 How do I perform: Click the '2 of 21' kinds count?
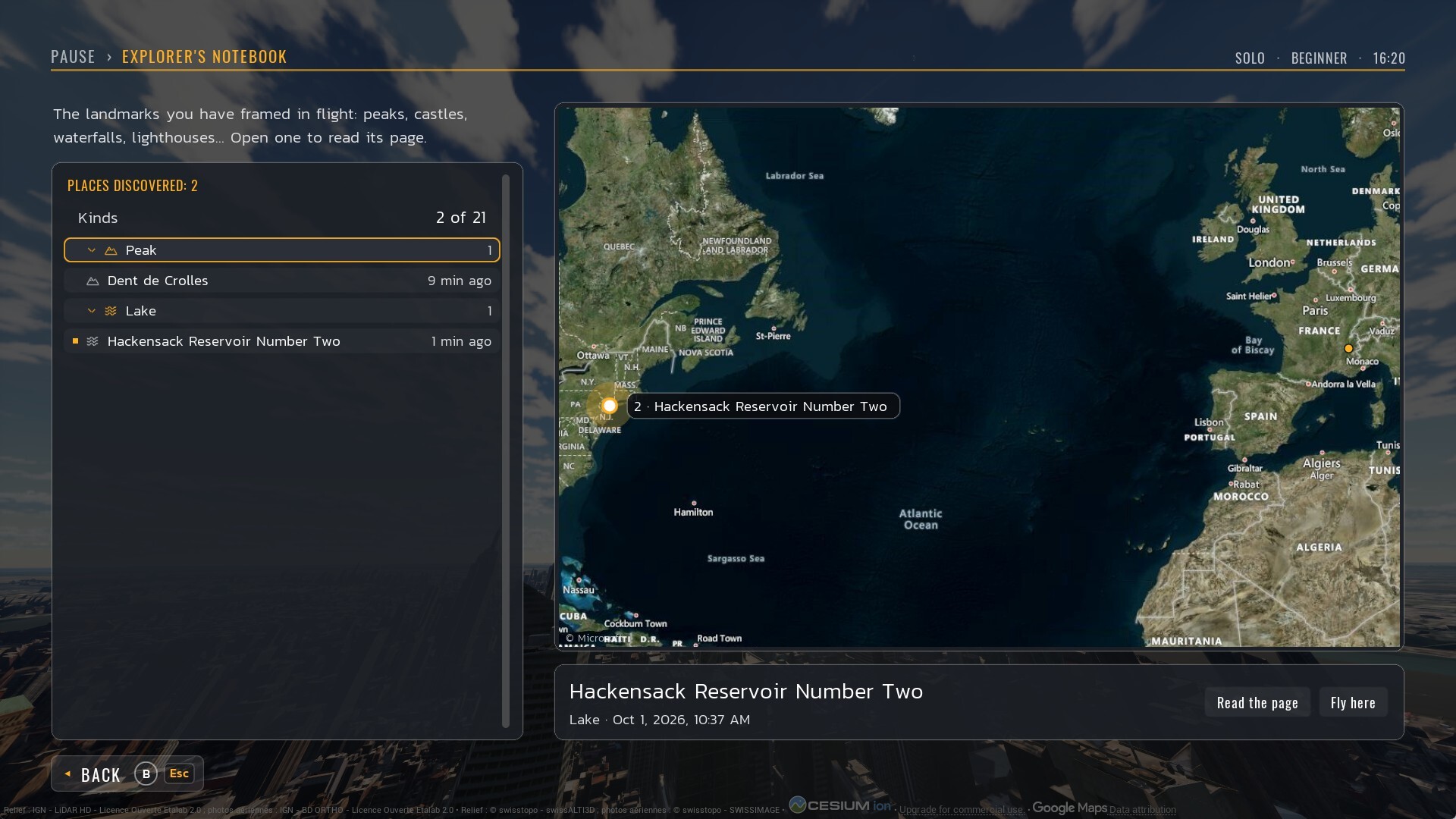tap(461, 218)
